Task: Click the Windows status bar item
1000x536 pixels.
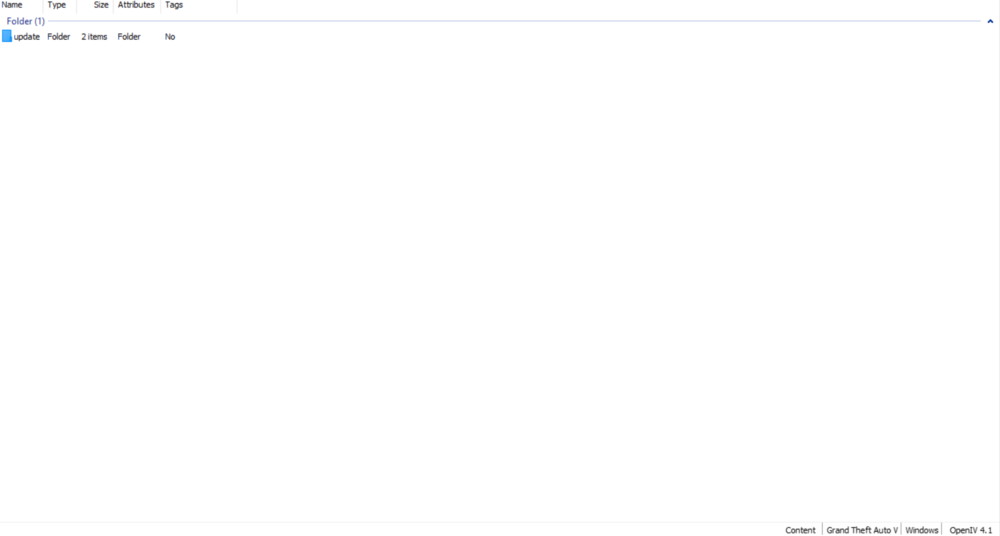Action: tap(922, 530)
